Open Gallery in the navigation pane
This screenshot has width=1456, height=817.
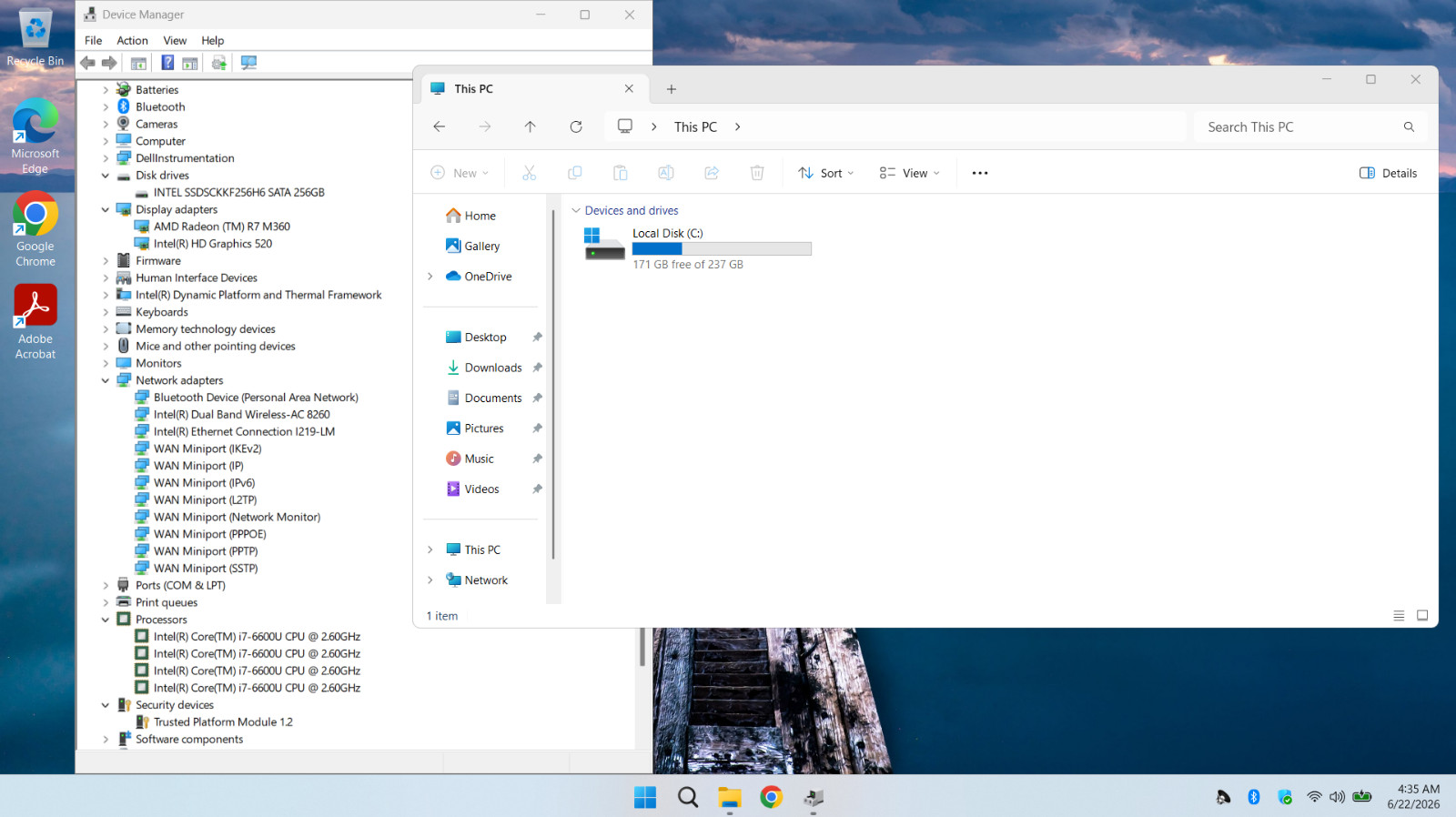click(x=472, y=247)
